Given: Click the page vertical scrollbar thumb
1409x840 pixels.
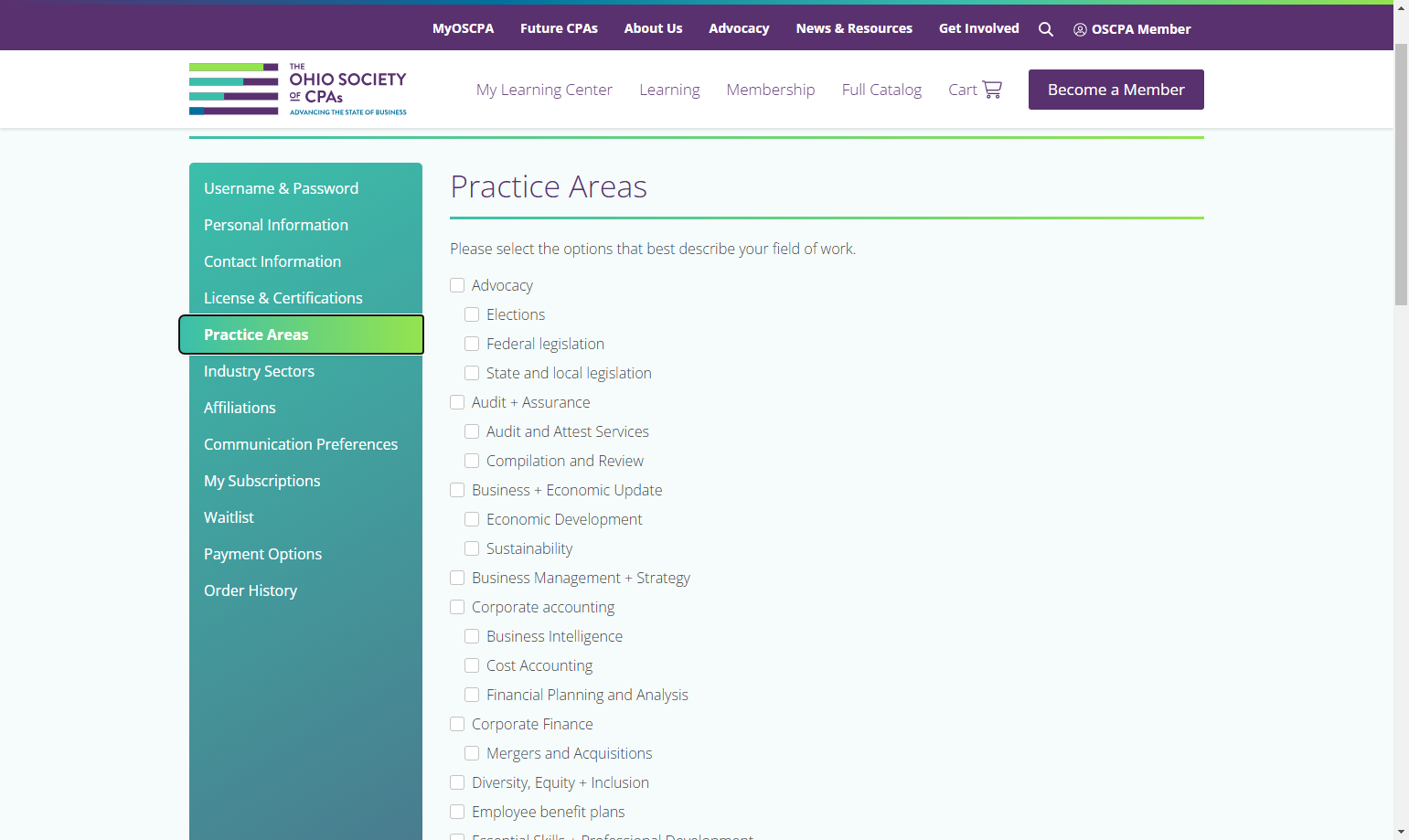Looking at the screenshot, I should pos(1401,174).
